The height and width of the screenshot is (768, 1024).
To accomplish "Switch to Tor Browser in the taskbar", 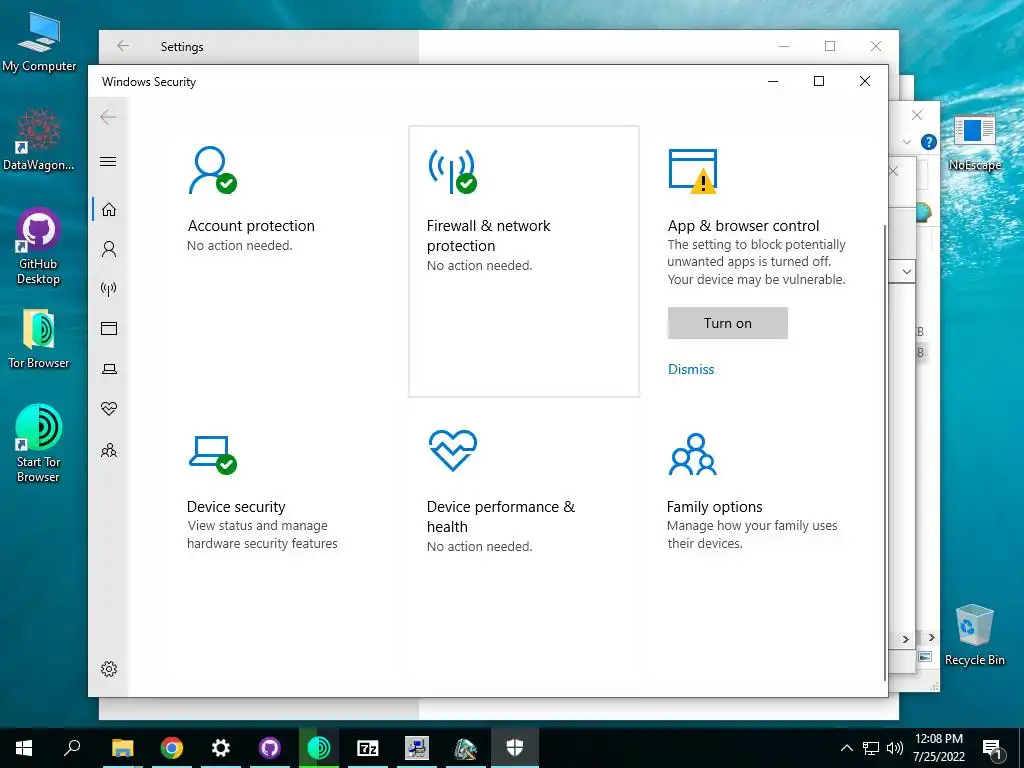I will click(x=319, y=748).
